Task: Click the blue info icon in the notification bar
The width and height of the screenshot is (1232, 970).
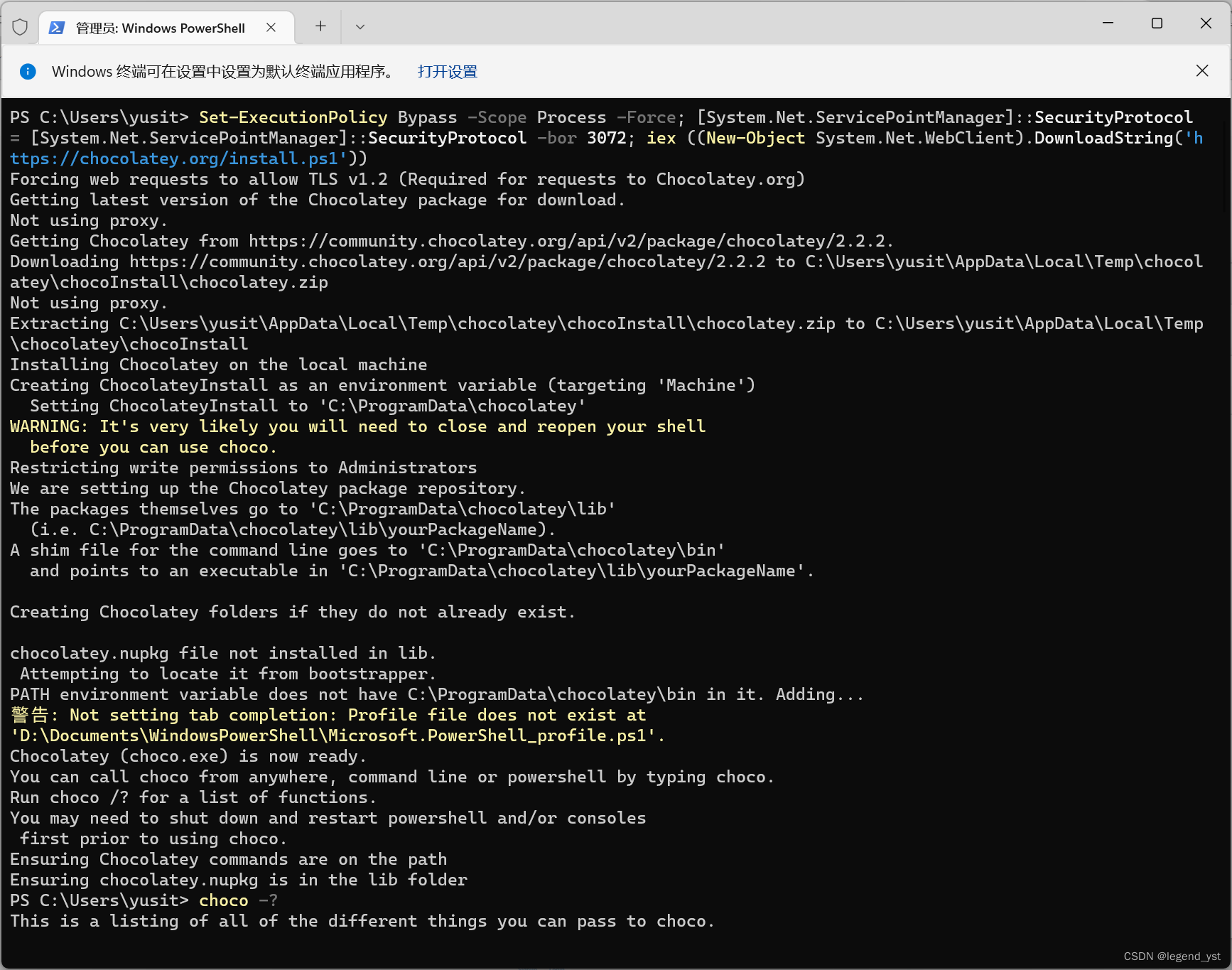Action: (28, 71)
